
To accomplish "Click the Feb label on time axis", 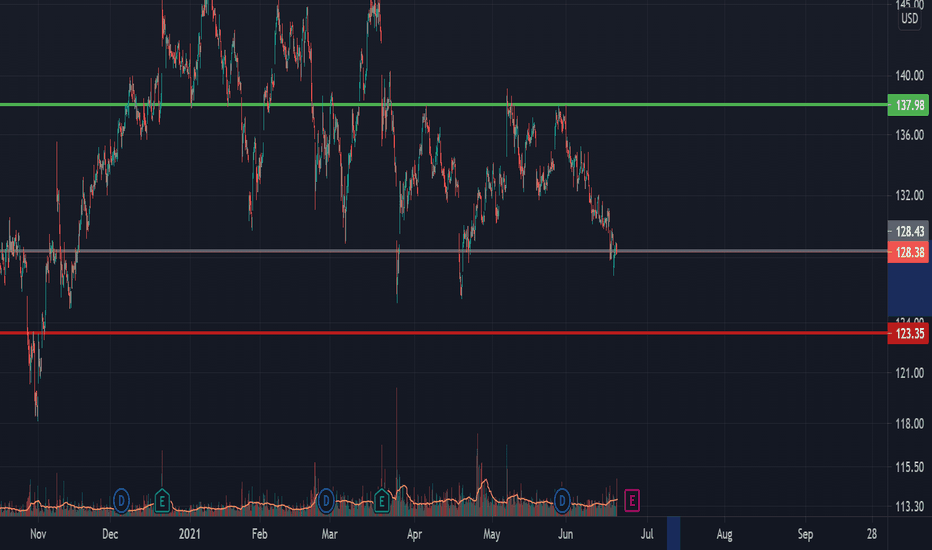I will pyautogui.click(x=259, y=534).
